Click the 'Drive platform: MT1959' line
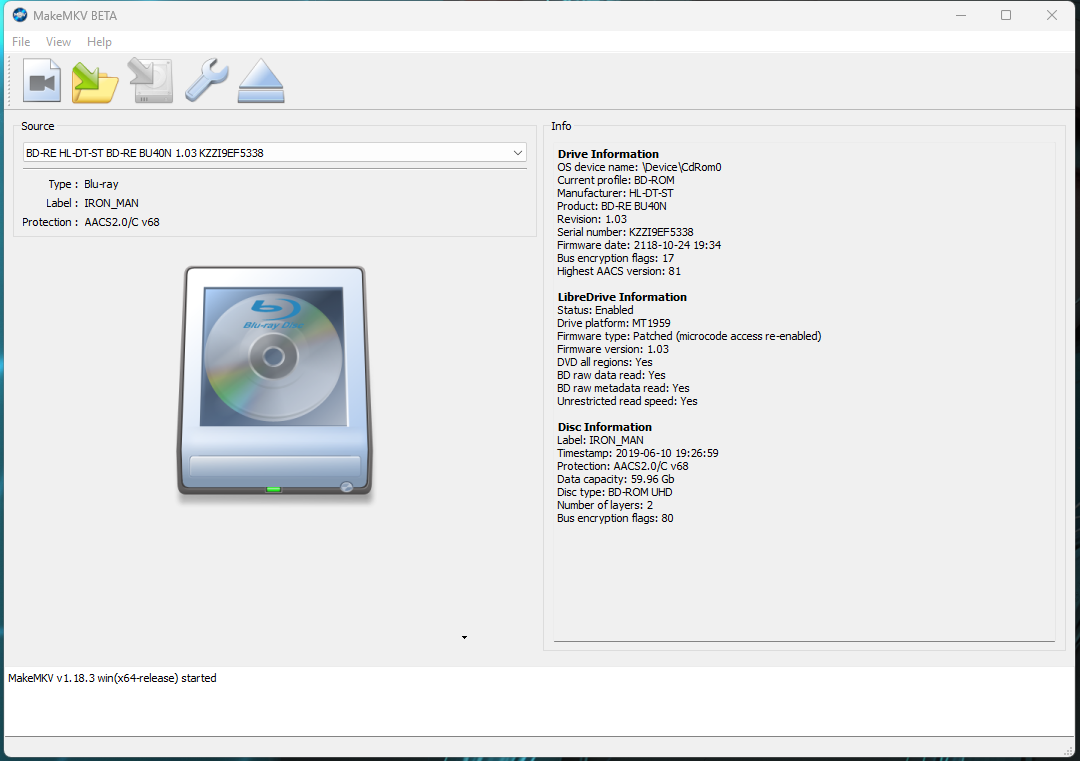1080x761 pixels. [x=614, y=324]
